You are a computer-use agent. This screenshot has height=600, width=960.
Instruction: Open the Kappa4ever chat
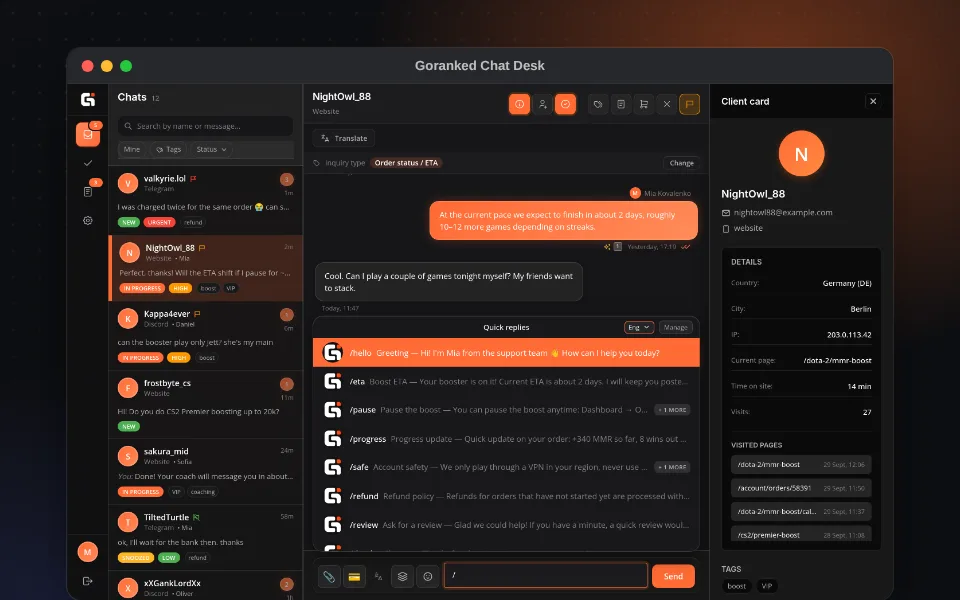pyautogui.click(x=206, y=336)
